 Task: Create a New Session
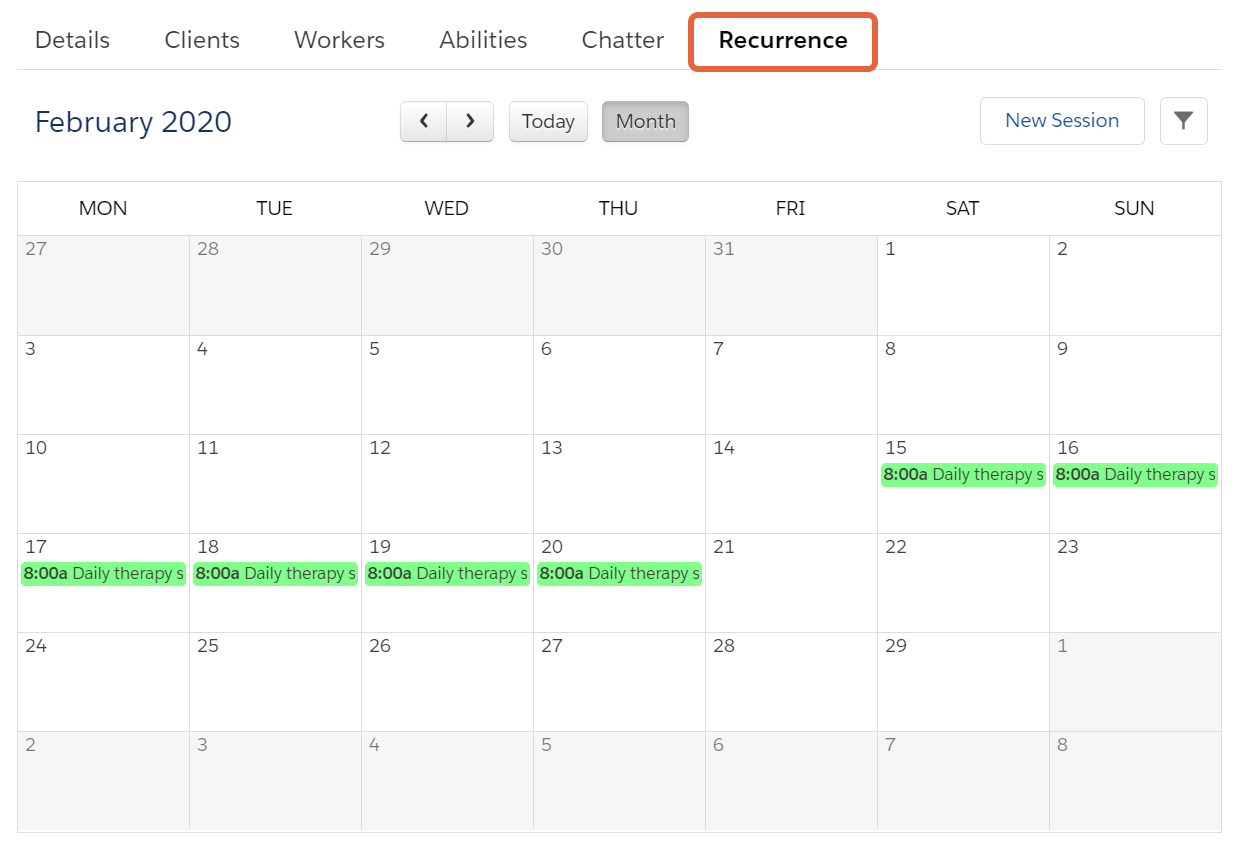pyautogui.click(x=1062, y=121)
